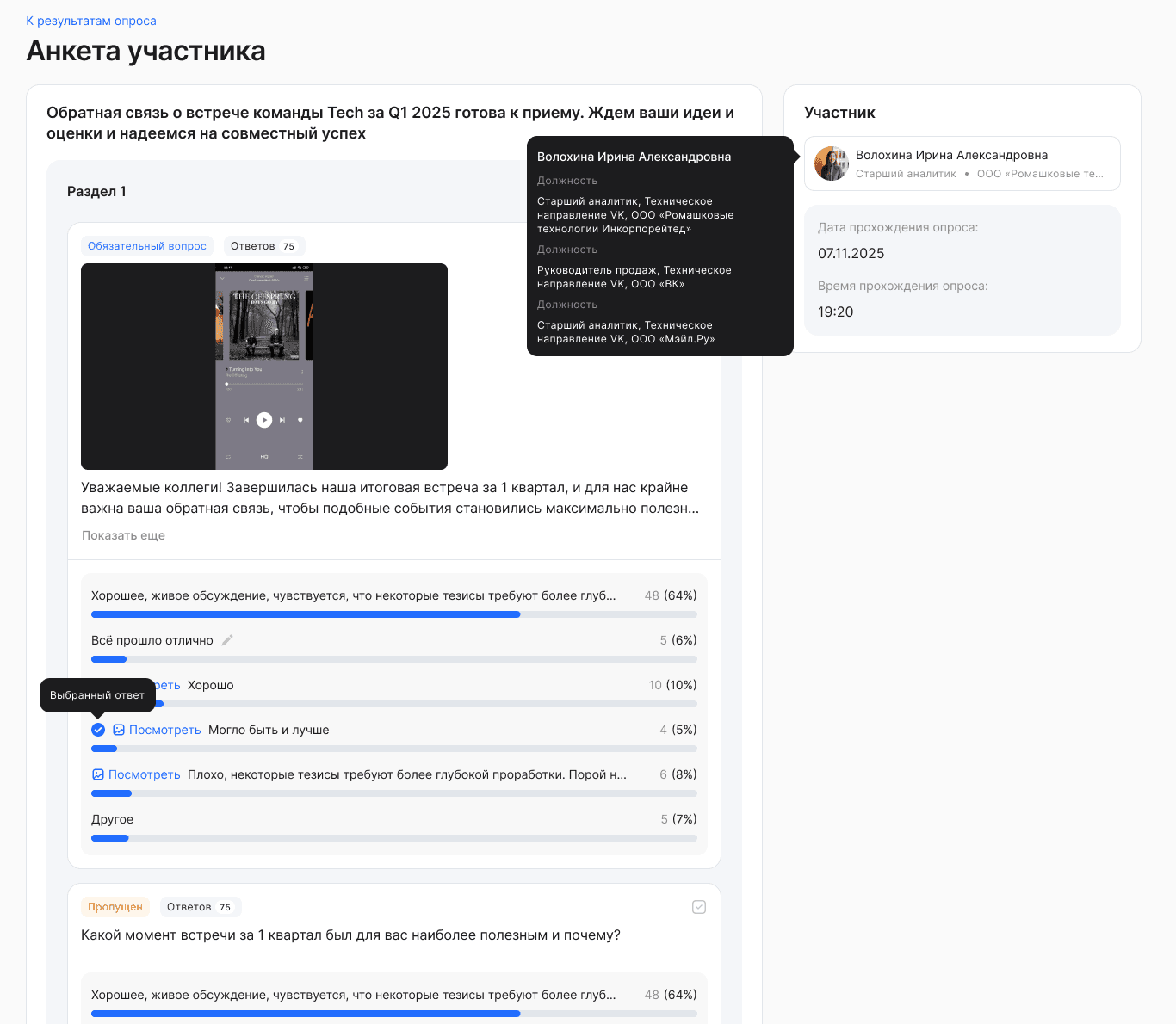Select the answer 'Плохо, некоторые тезисы требуют'
The width and height of the screenshot is (1176, 1024).
pos(407,774)
